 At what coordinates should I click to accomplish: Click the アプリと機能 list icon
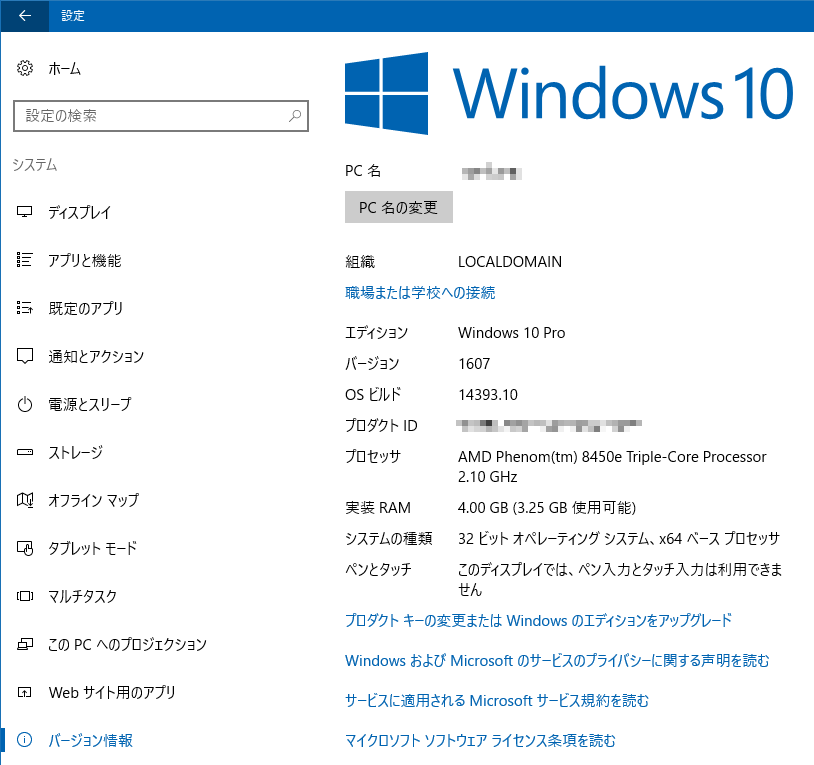coord(24,259)
